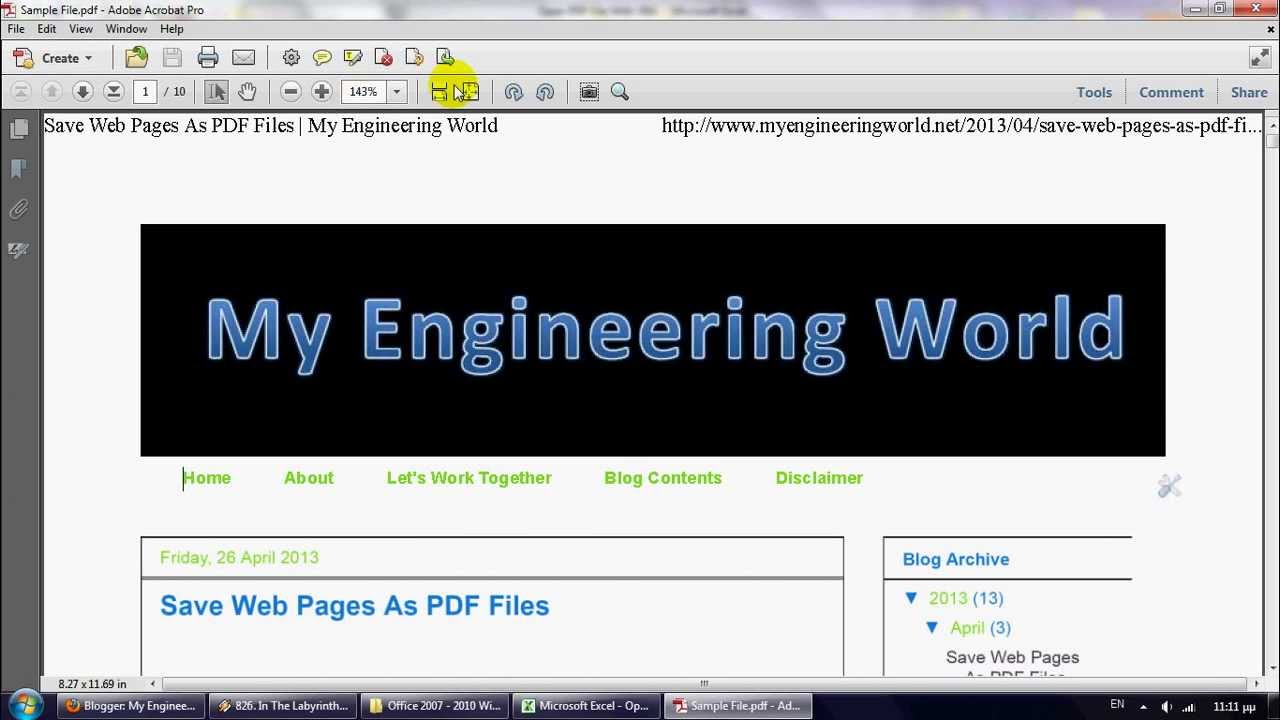
Task: Take a snapshot with camera tool
Action: coord(589,92)
